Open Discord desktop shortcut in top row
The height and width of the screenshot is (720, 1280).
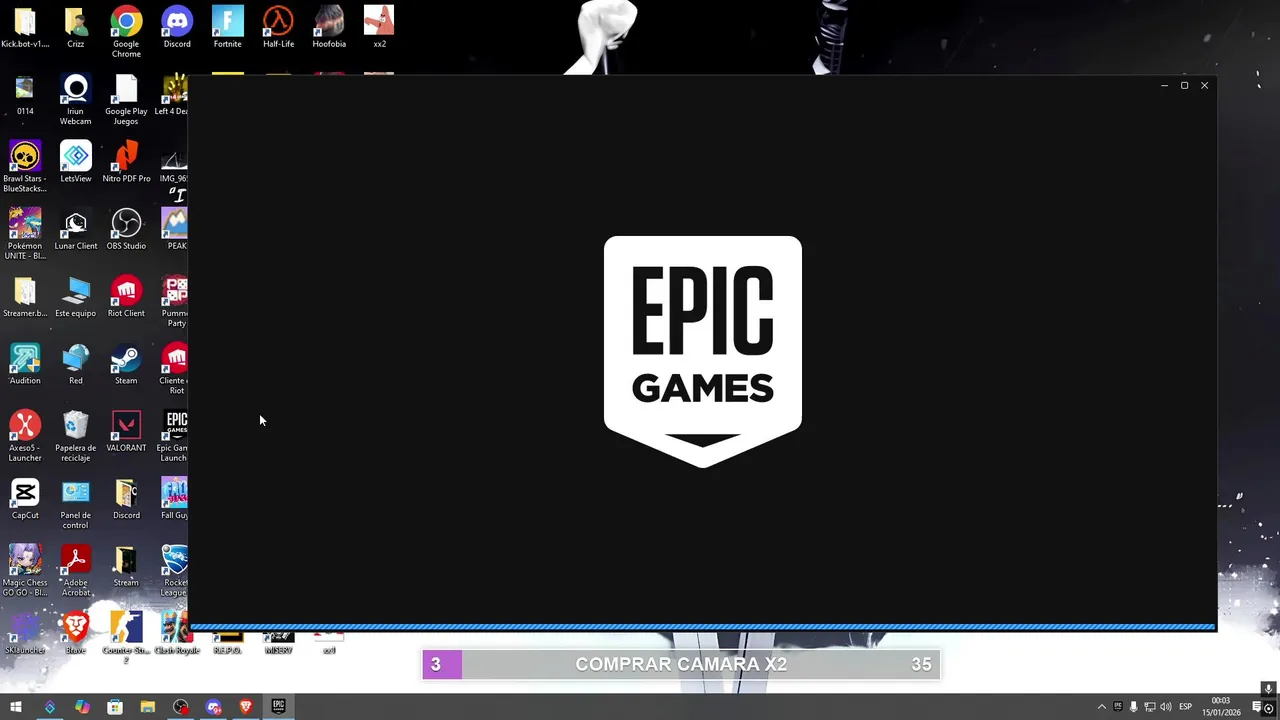click(x=177, y=28)
